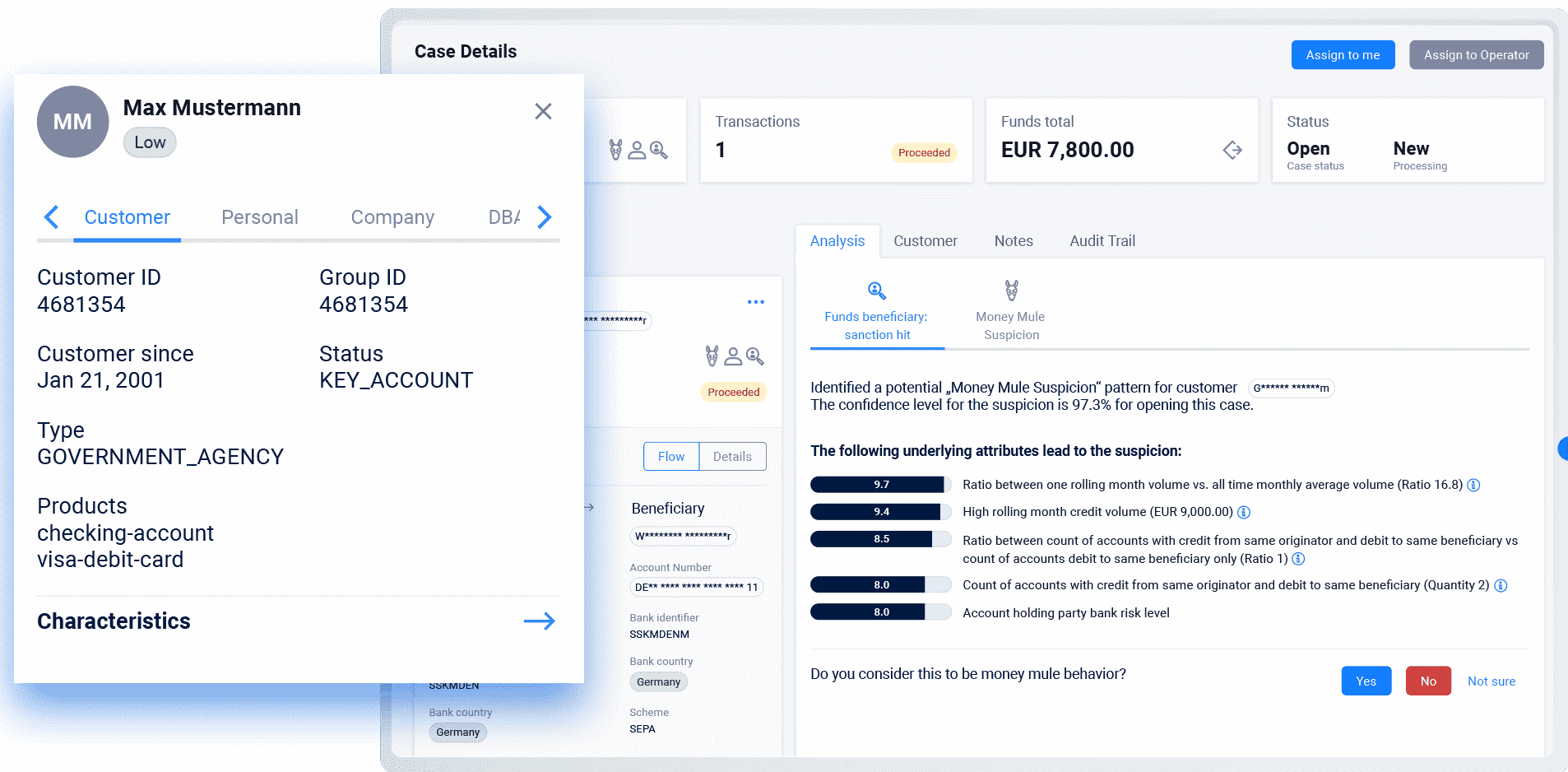Click the diamond arrows icon beside Funds total
1568x772 pixels.
[1232, 150]
